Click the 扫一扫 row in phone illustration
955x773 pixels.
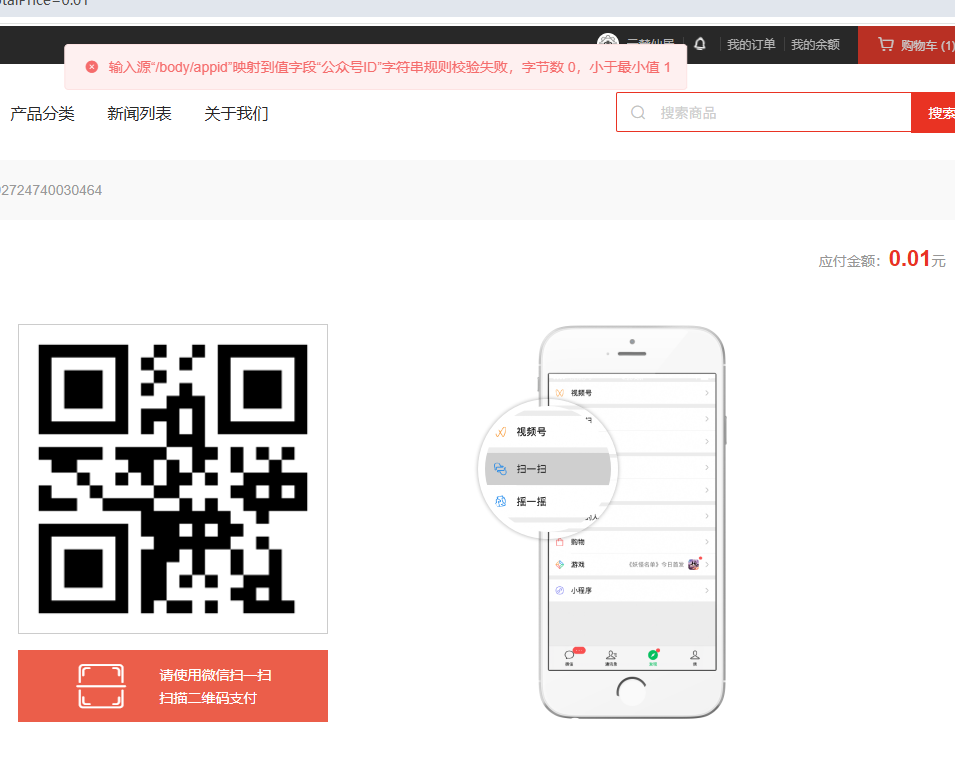coord(548,469)
